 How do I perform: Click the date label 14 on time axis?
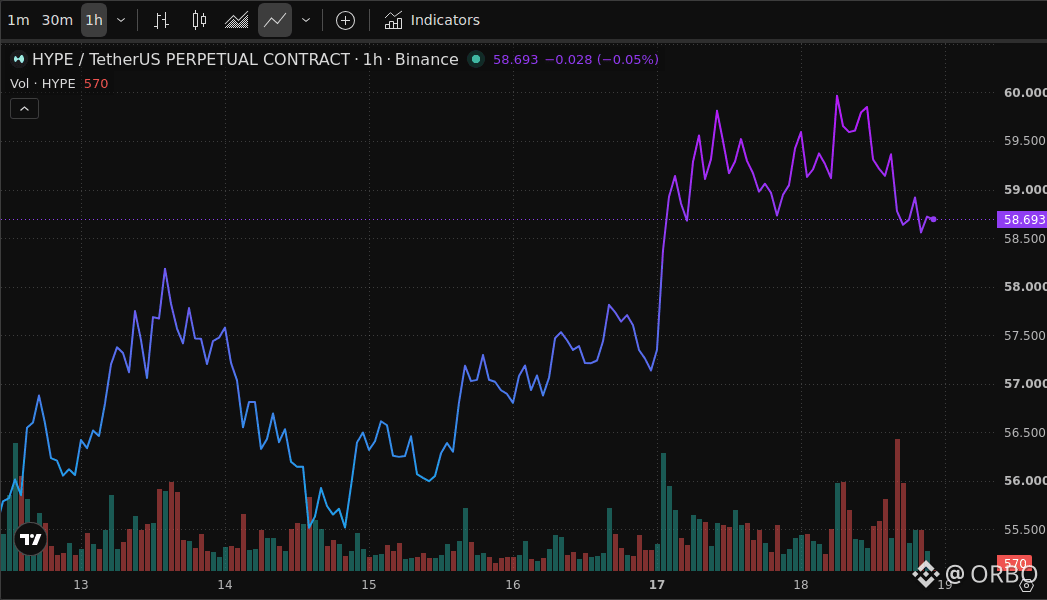[x=225, y=585]
